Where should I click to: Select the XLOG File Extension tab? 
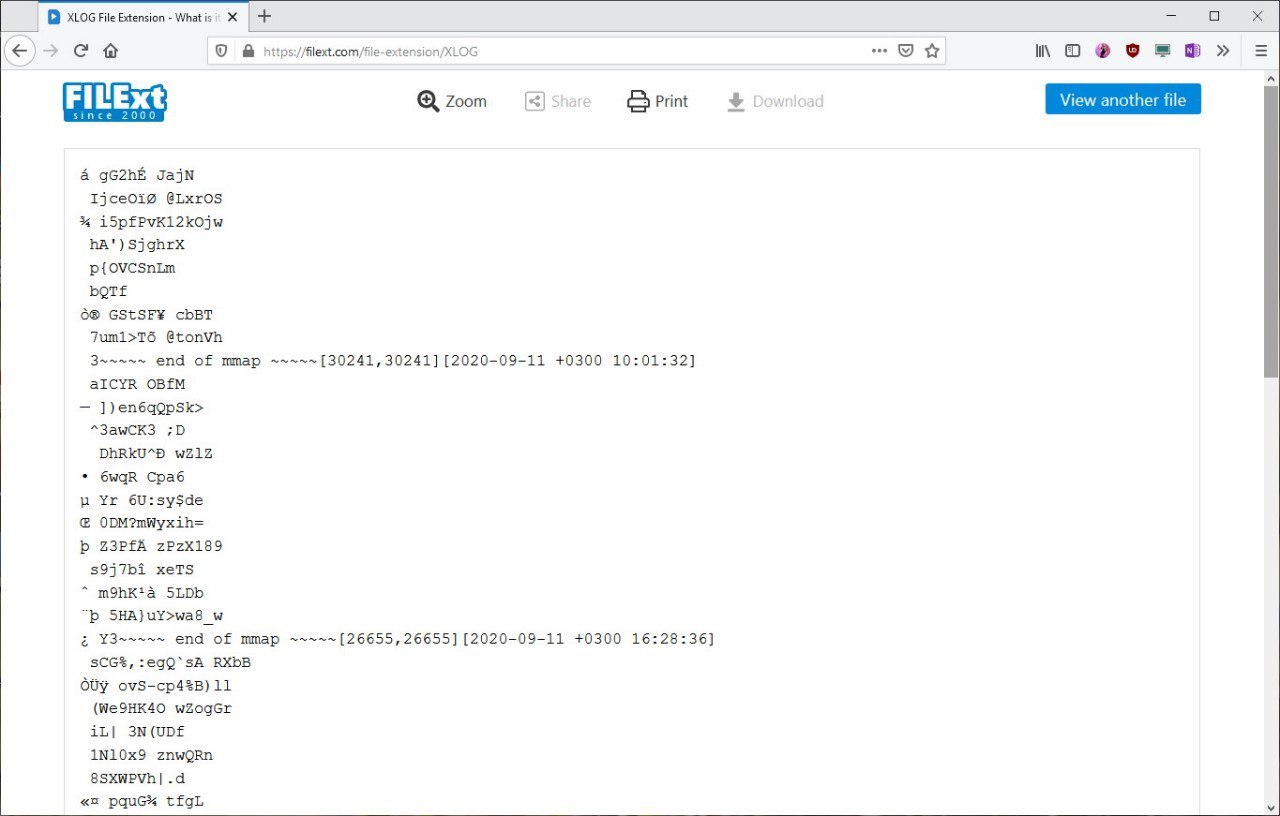(x=145, y=17)
